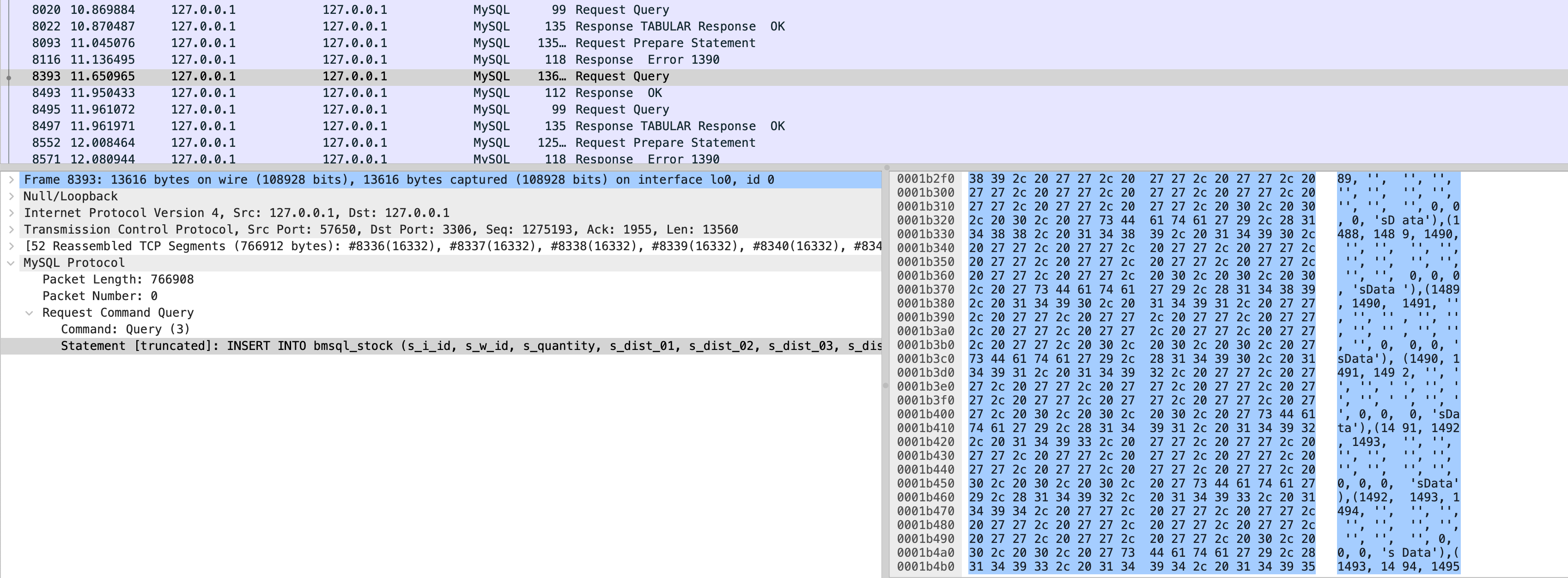
Task: Select the Command: Query (3) field
Action: coord(125,329)
